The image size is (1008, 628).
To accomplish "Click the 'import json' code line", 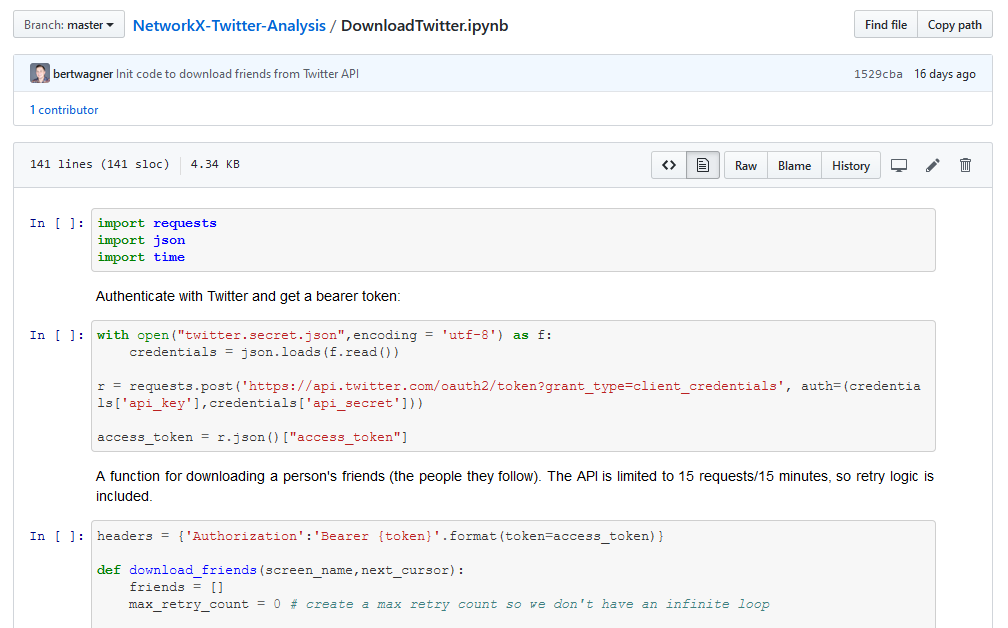I will coord(141,240).
